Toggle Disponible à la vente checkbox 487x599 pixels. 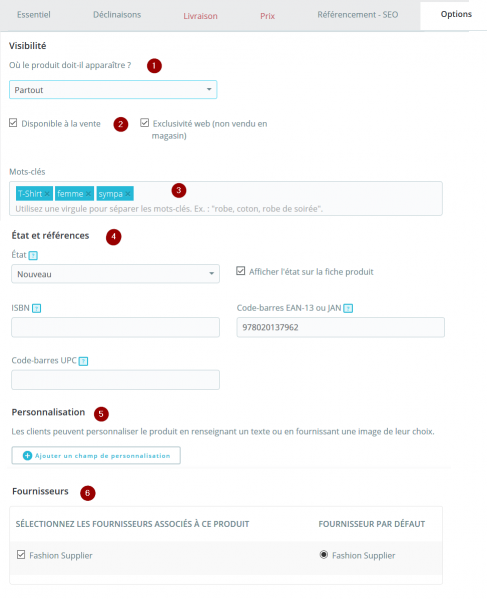tap(13, 123)
